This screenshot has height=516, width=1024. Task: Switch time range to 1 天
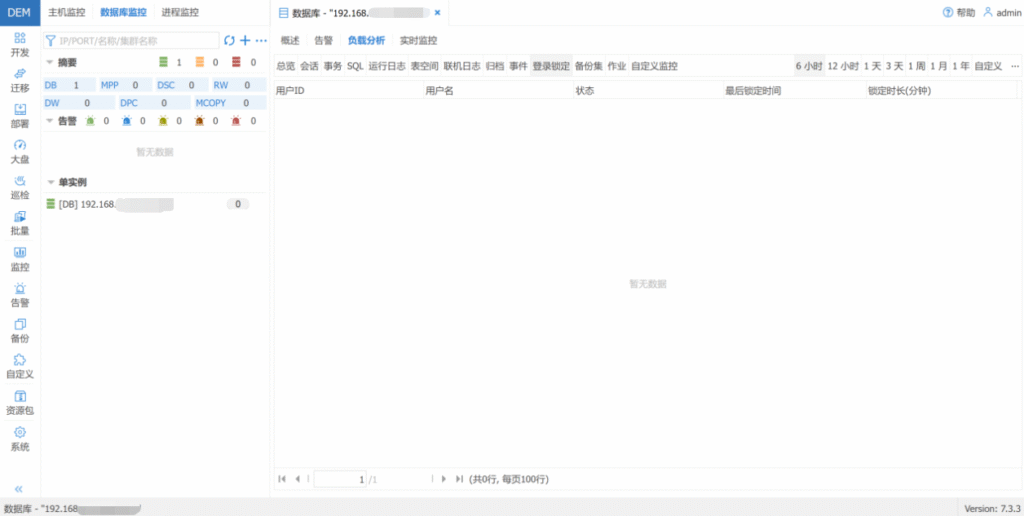pyautogui.click(x=872, y=66)
